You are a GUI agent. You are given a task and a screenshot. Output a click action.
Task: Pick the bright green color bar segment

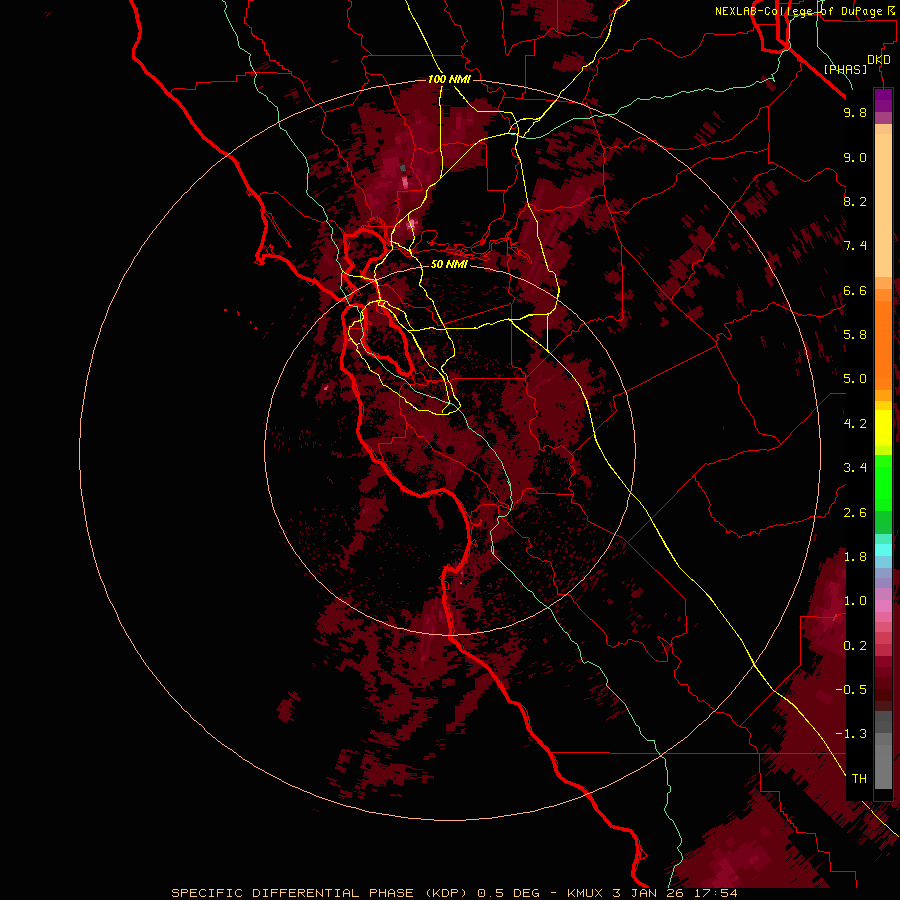pyautogui.click(x=883, y=483)
